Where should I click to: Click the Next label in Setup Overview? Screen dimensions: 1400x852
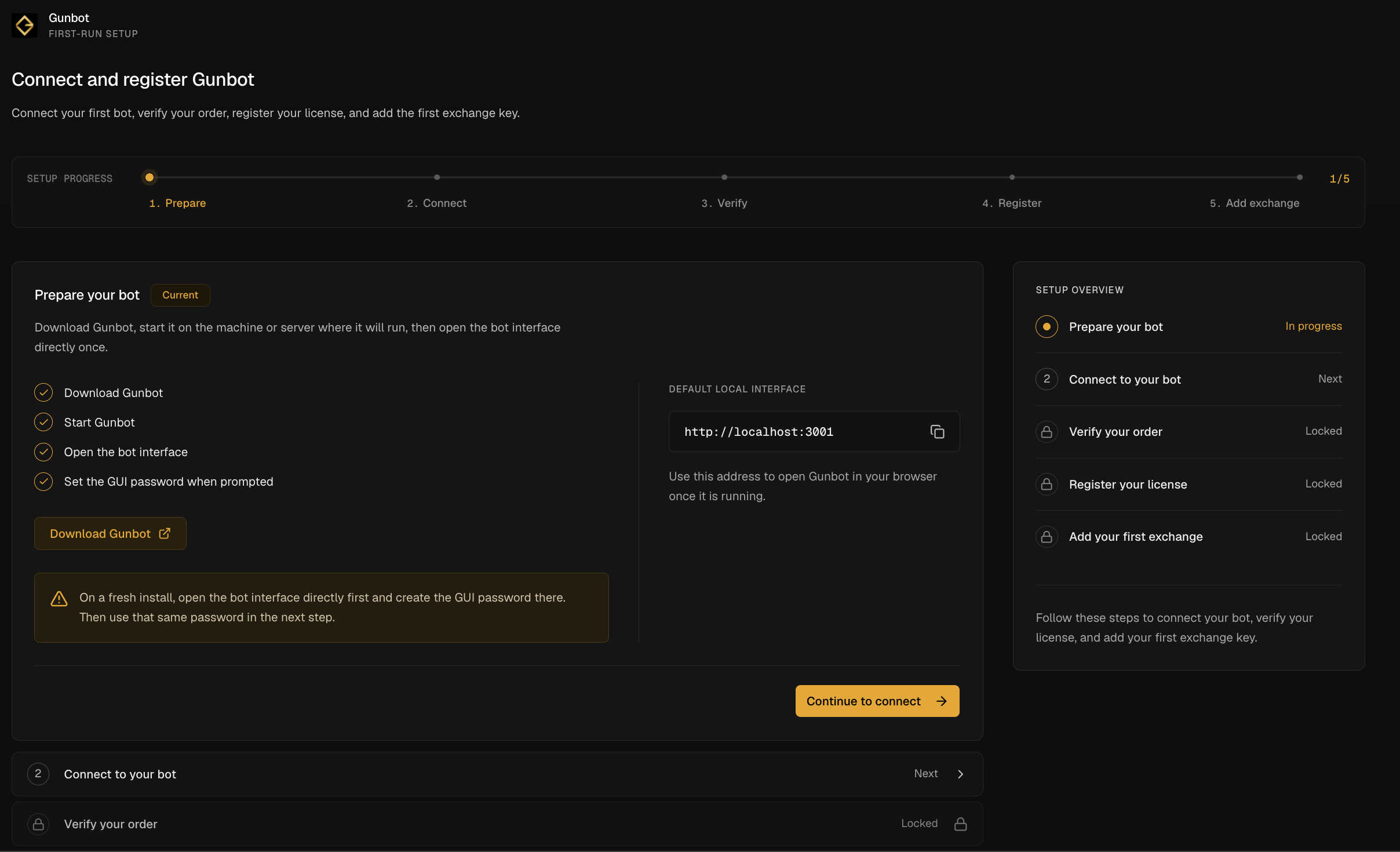(1330, 378)
